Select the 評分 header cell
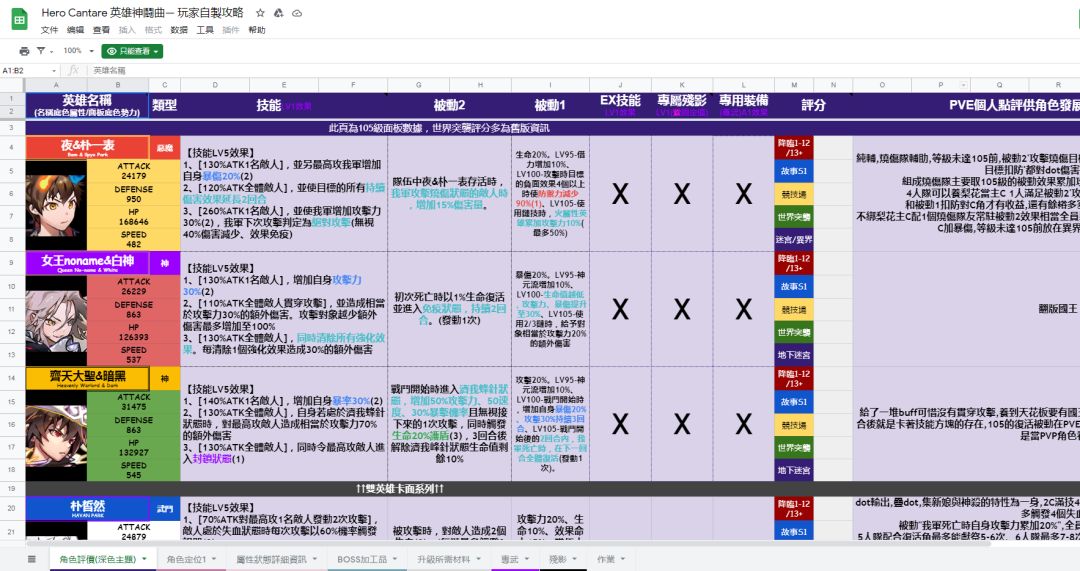 pyautogui.click(x=813, y=105)
